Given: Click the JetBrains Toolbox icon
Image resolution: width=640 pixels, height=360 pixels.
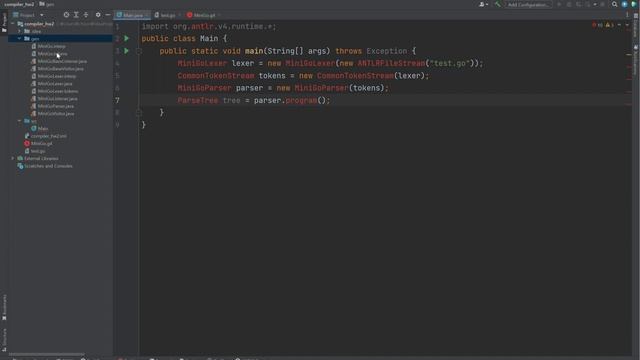Looking at the screenshot, I should point(634,4).
